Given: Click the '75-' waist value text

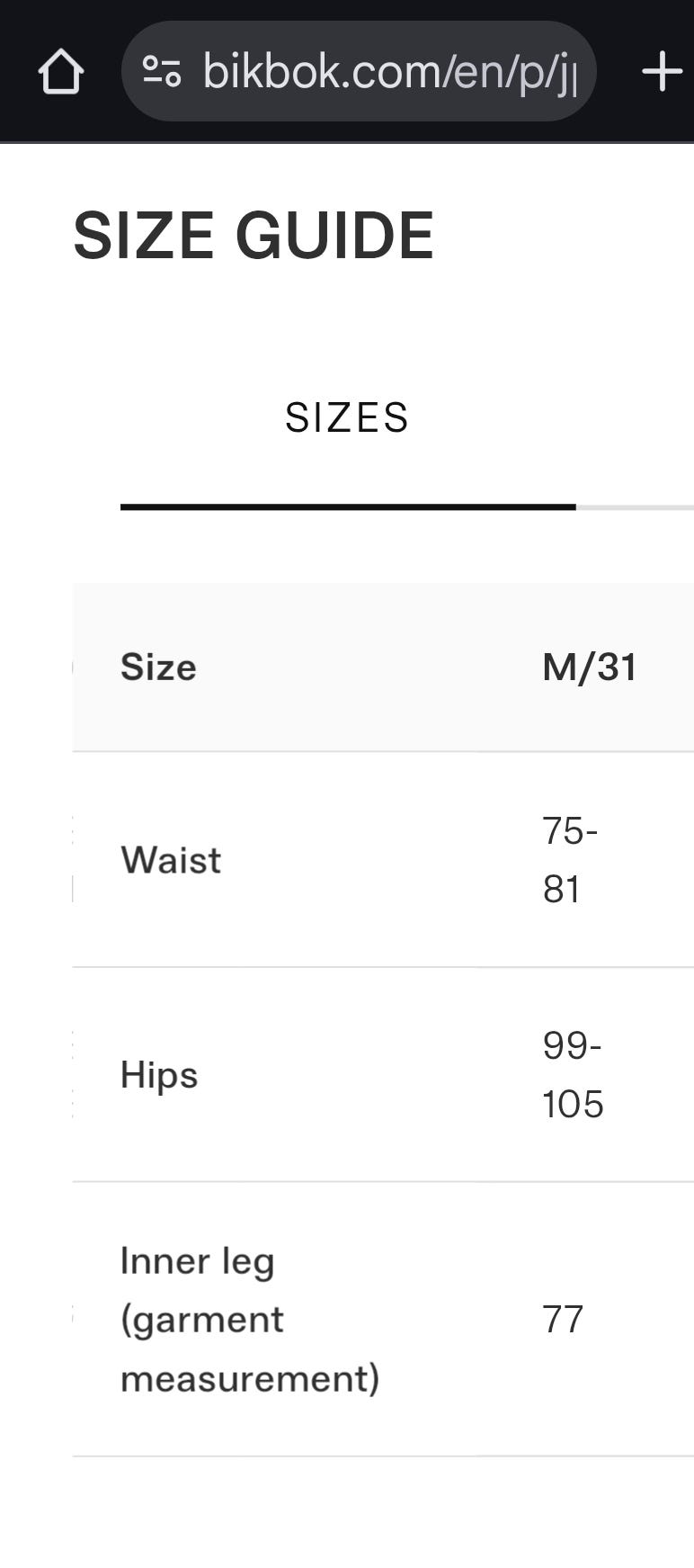Looking at the screenshot, I should [570, 830].
